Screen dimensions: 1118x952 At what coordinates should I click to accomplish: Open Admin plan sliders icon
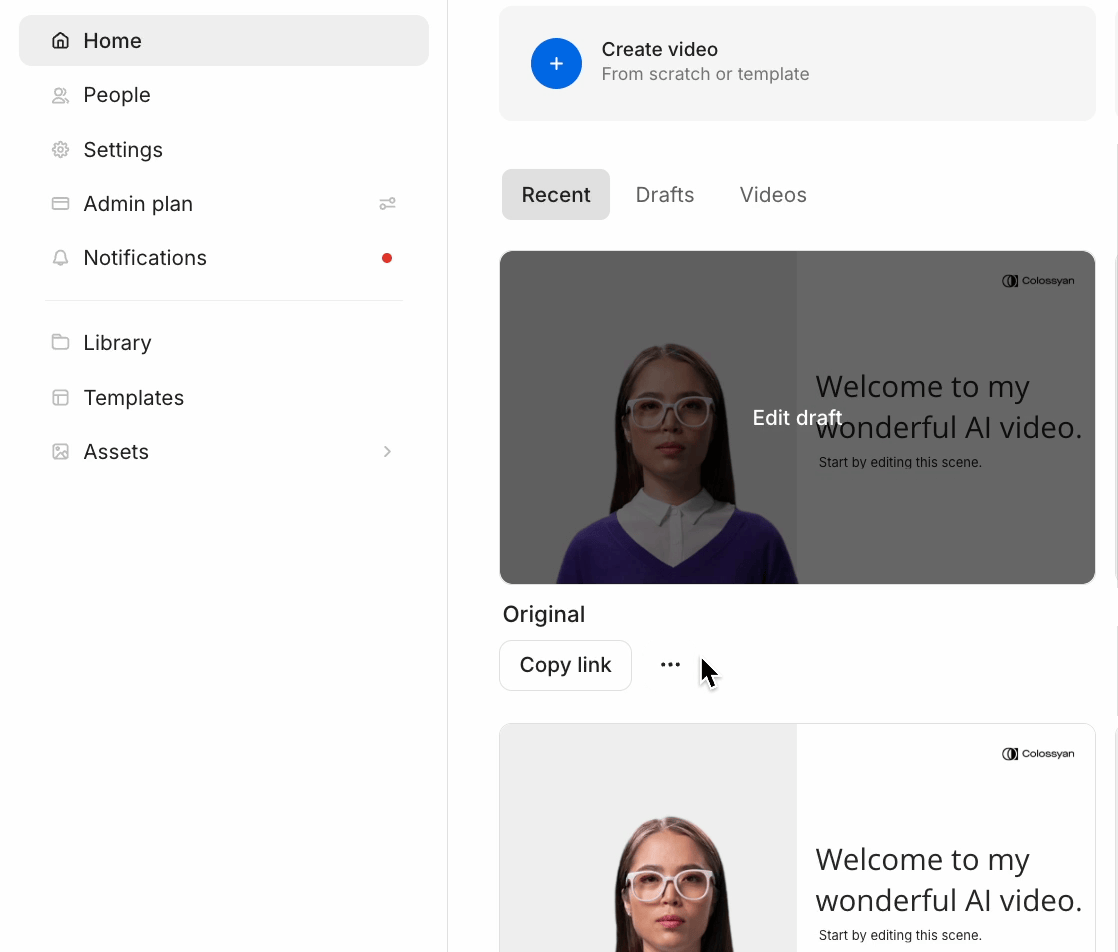387,204
